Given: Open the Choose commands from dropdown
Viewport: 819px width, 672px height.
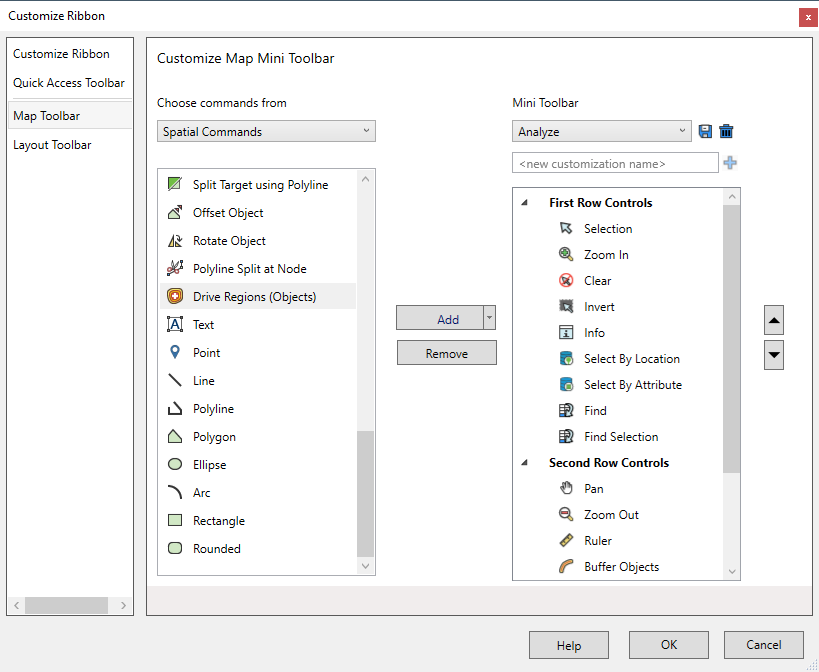Looking at the screenshot, I should coord(265,131).
